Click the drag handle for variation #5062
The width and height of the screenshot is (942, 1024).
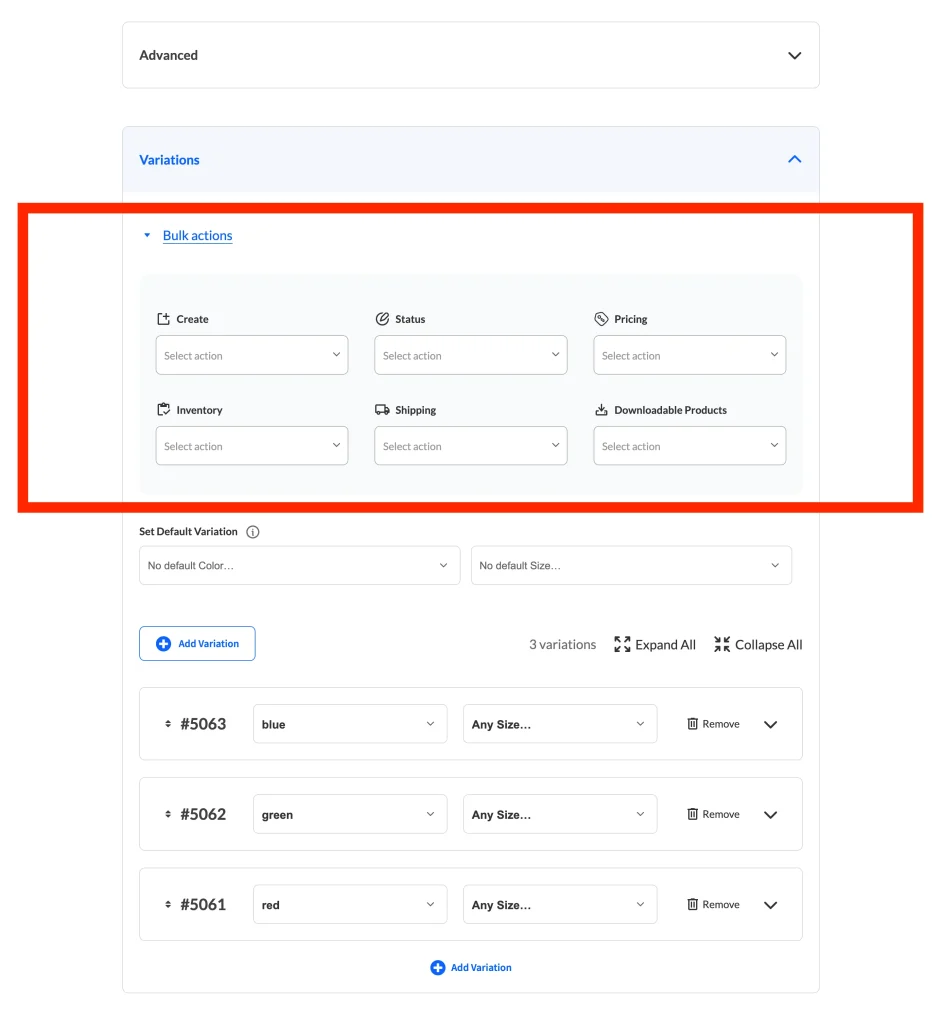[x=168, y=815]
